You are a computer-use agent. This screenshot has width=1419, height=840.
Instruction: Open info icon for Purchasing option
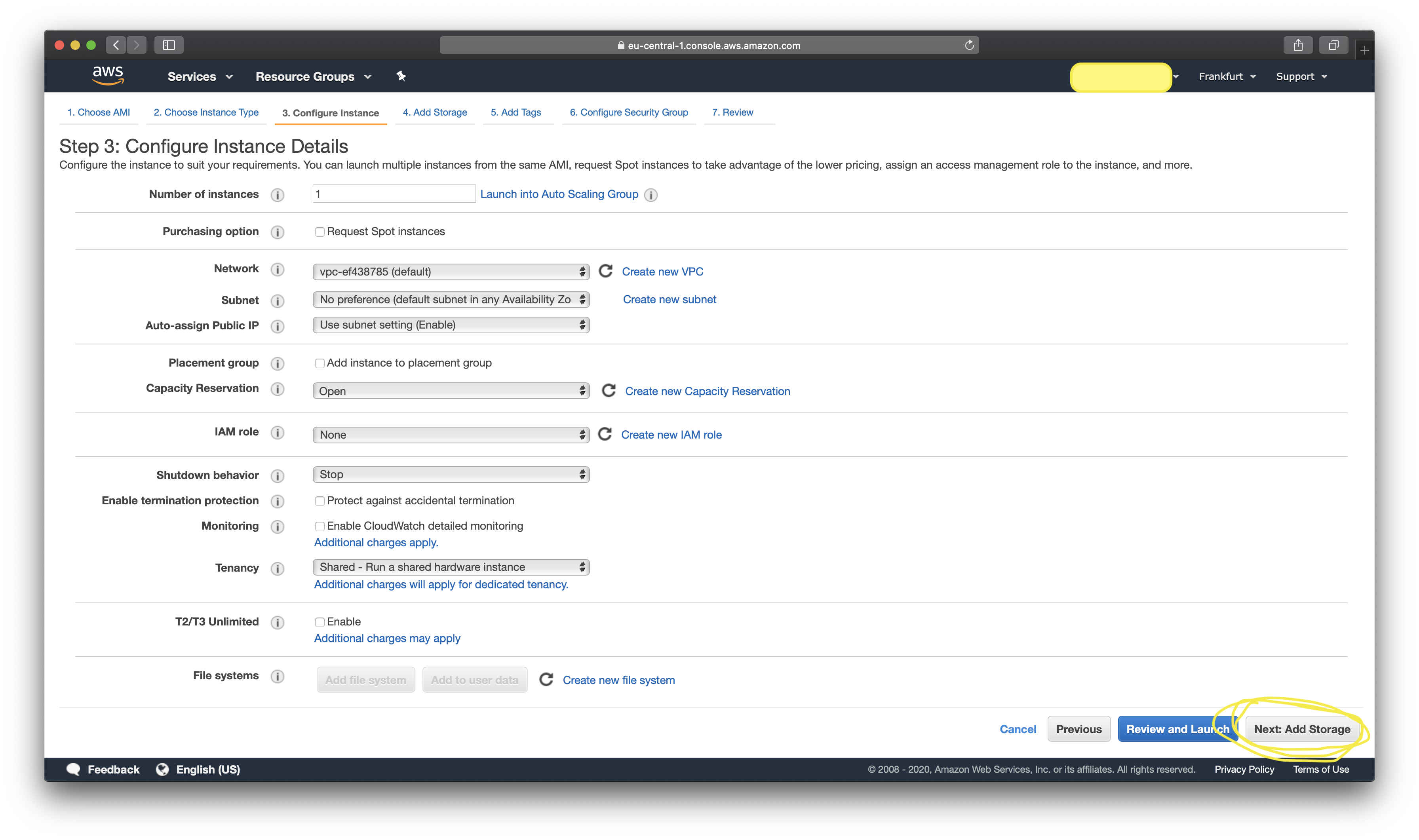click(278, 232)
